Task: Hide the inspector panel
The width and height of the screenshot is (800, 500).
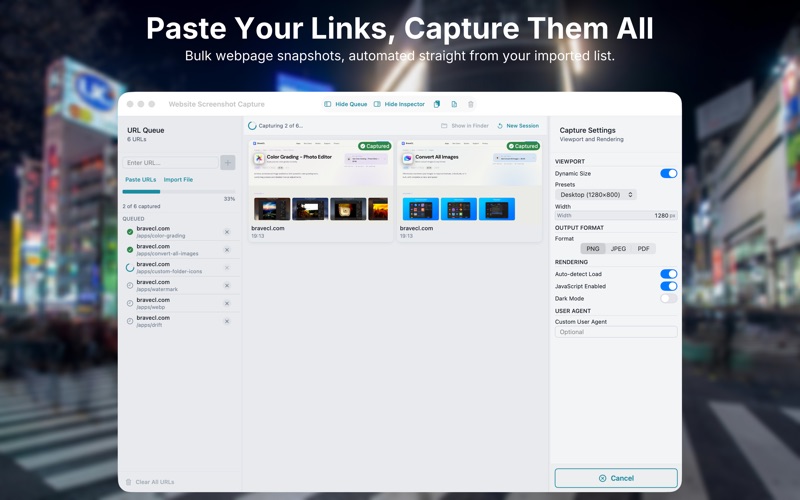Action: [x=399, y=104]
